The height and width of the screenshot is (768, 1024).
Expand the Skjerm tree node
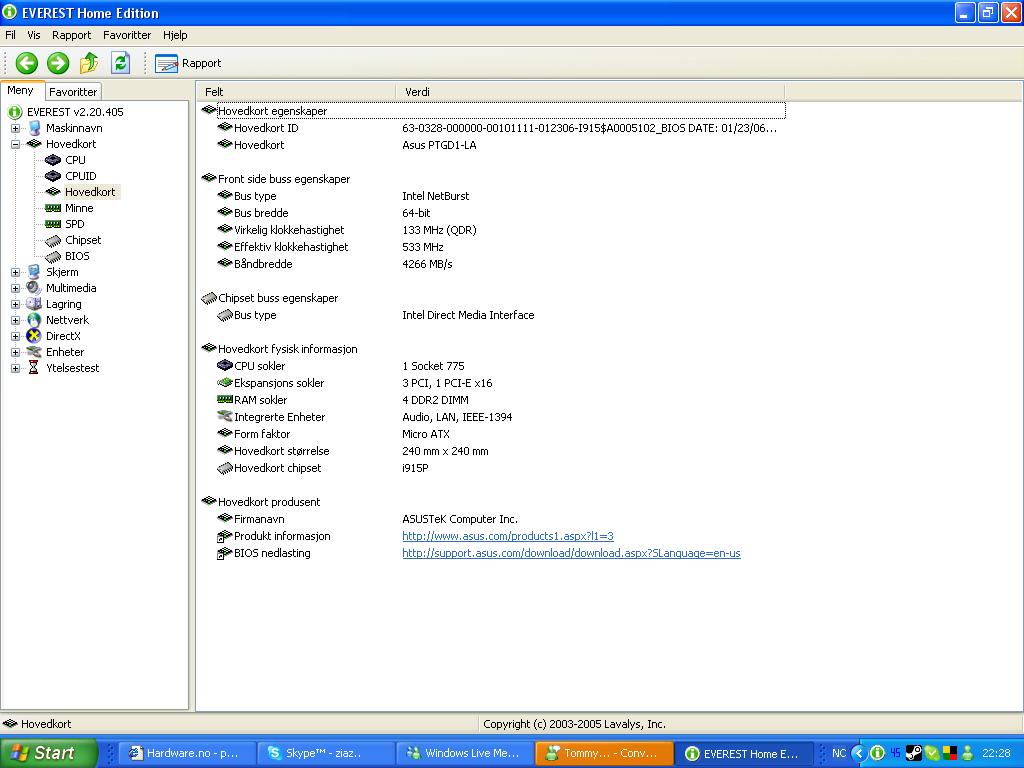[x=16, y=272]
